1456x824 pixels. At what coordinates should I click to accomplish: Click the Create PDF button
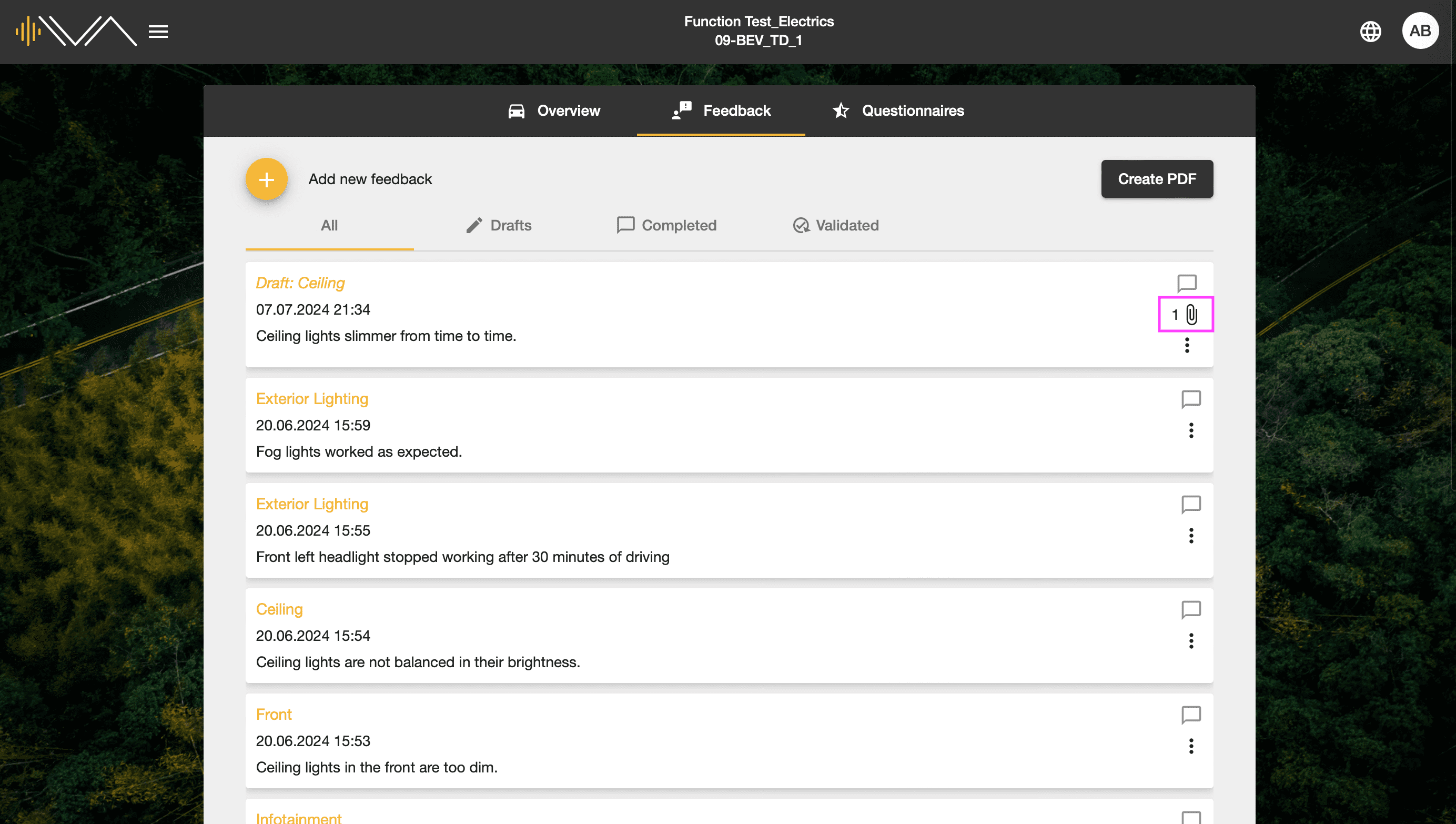[1157, 179]
